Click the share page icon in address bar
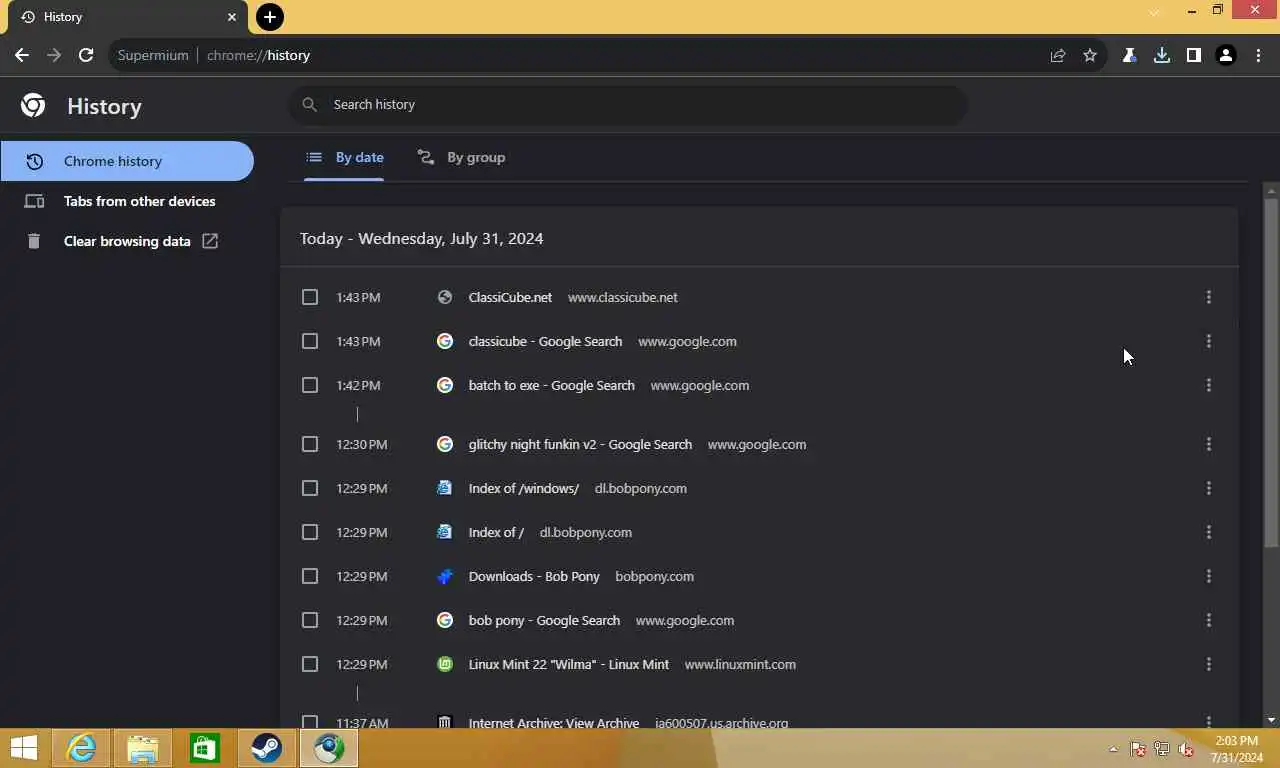1280x768 pixels. tap(1058, 55)
